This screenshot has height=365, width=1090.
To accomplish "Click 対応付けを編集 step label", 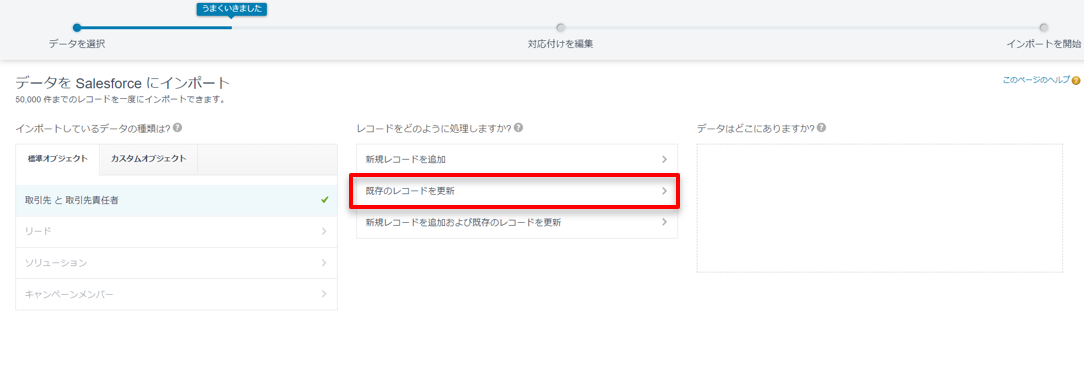I will 560,44.
